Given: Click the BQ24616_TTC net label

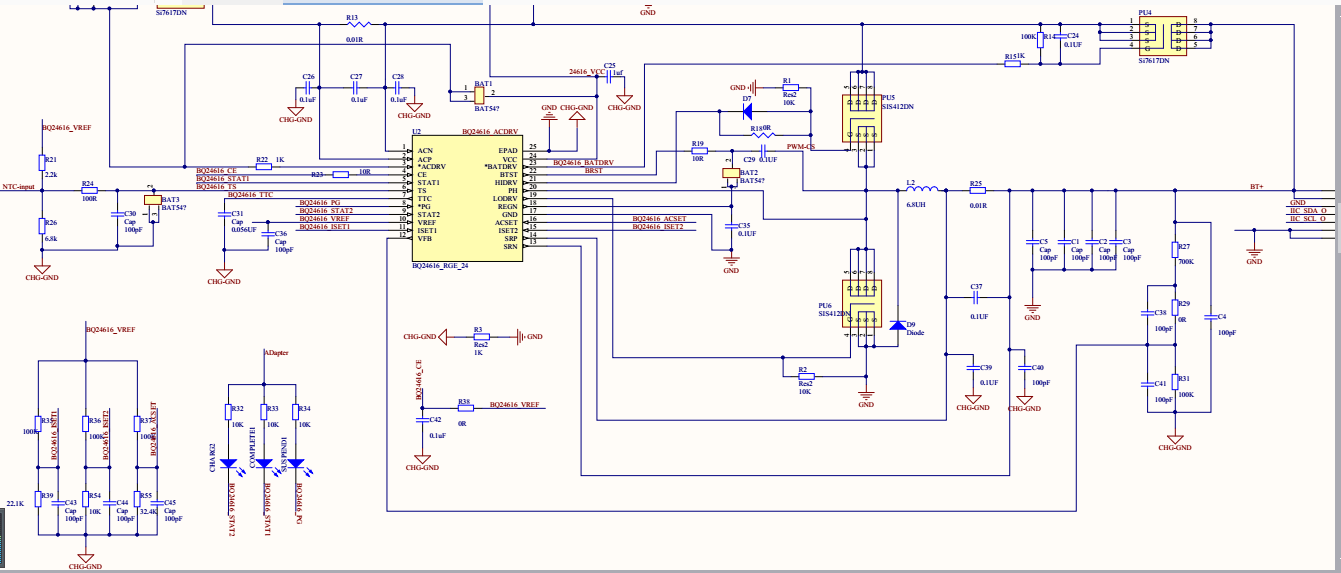Looking at the screenshot, I should pyautogui.click(x=250, y=195).
